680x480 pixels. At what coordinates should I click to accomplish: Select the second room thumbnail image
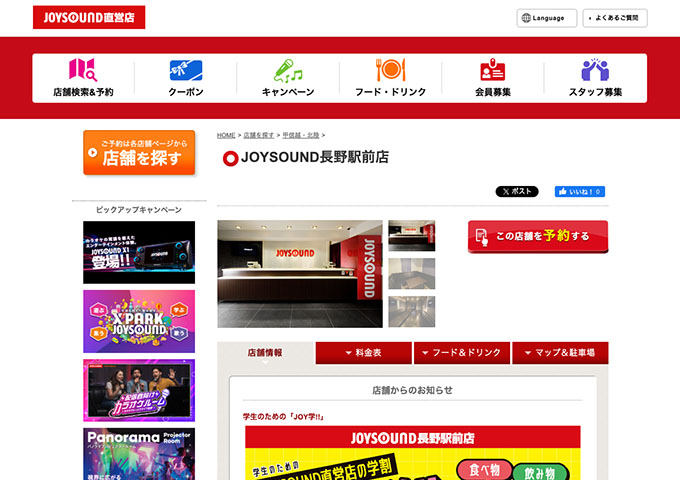pyautogui.click(x=412, y=274)
